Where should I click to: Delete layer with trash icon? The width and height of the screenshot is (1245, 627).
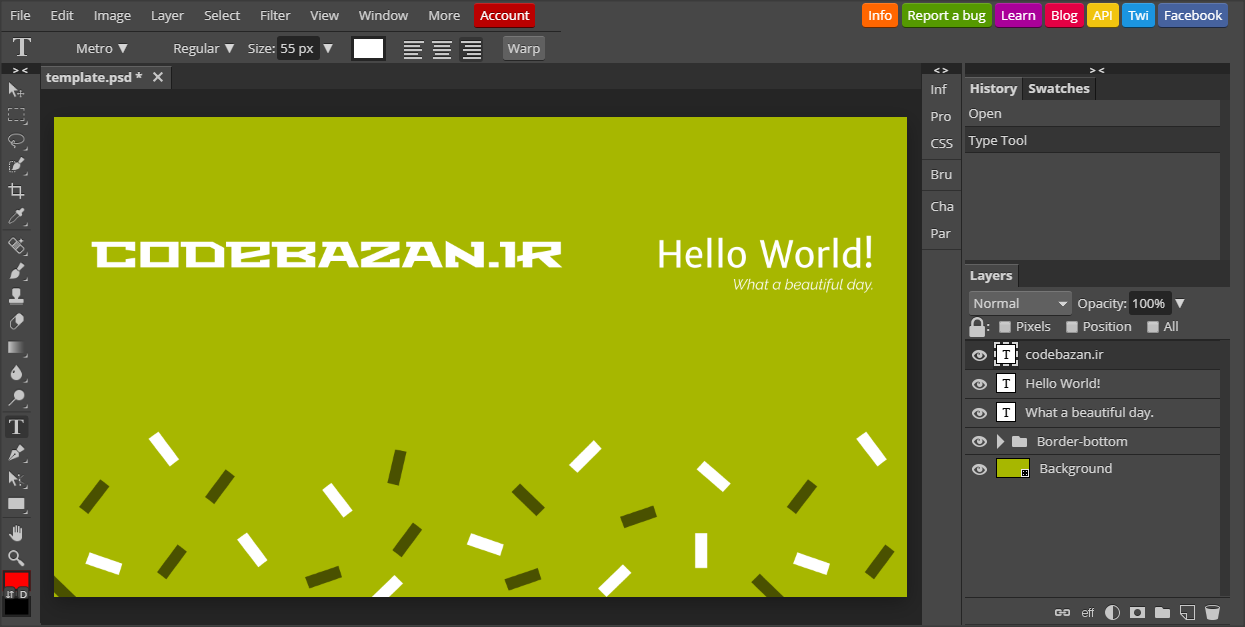click(x=1212, y=612)
